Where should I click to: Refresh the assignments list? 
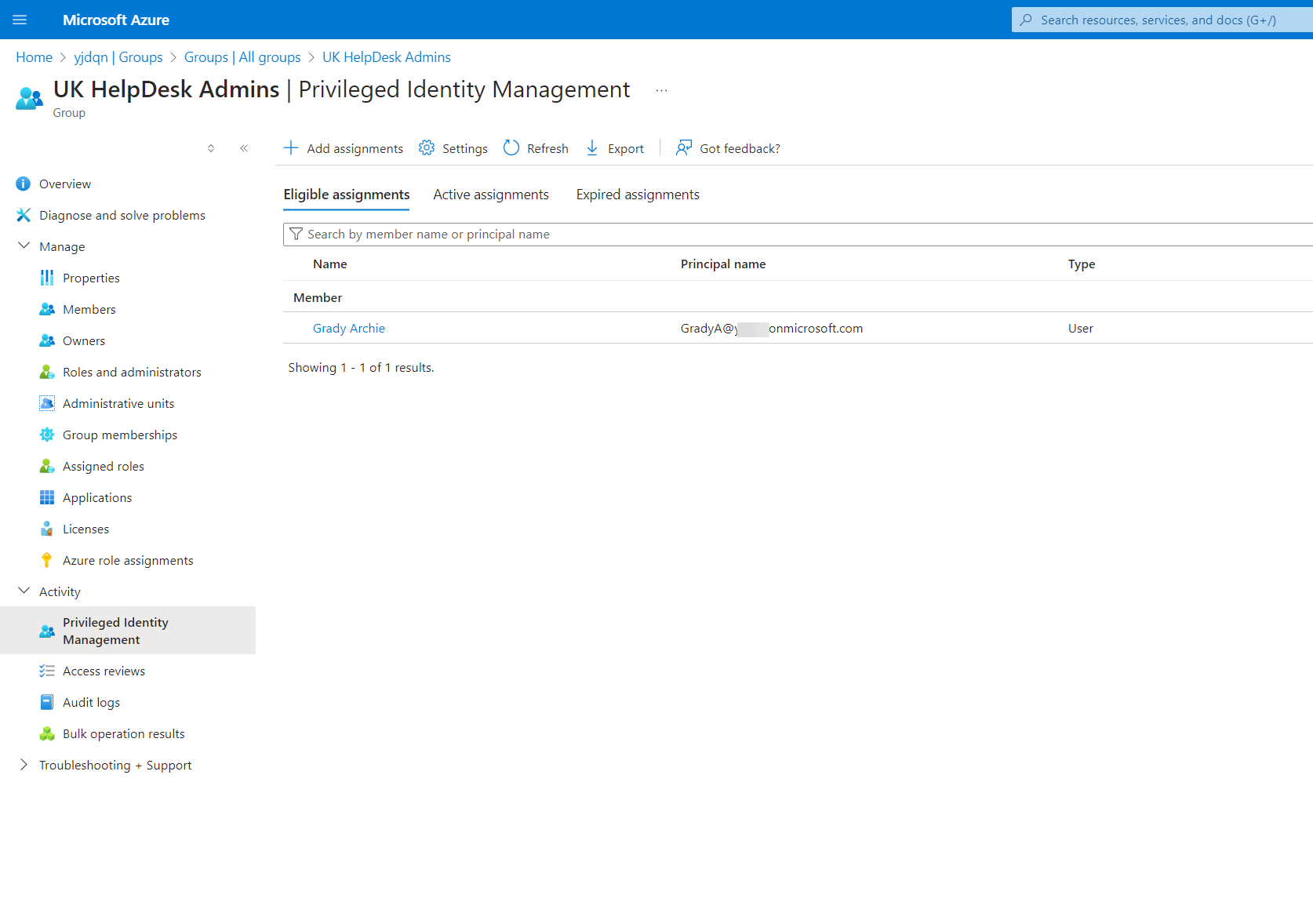[x=536, y=147]
